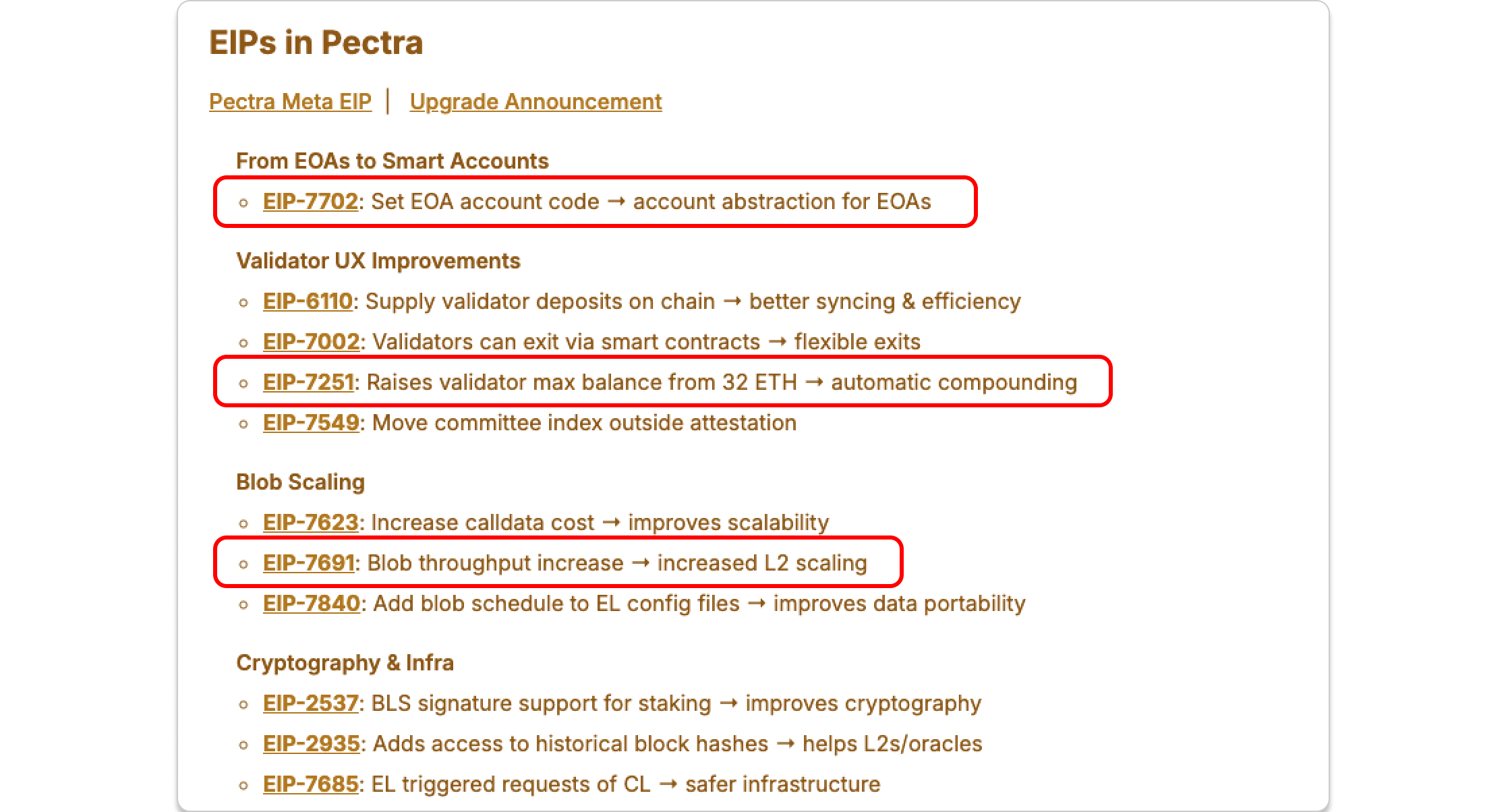This screenshot has width=1508, height=812.
Task: Open the Pectra Meta EIP link
Action: [290, 101]
